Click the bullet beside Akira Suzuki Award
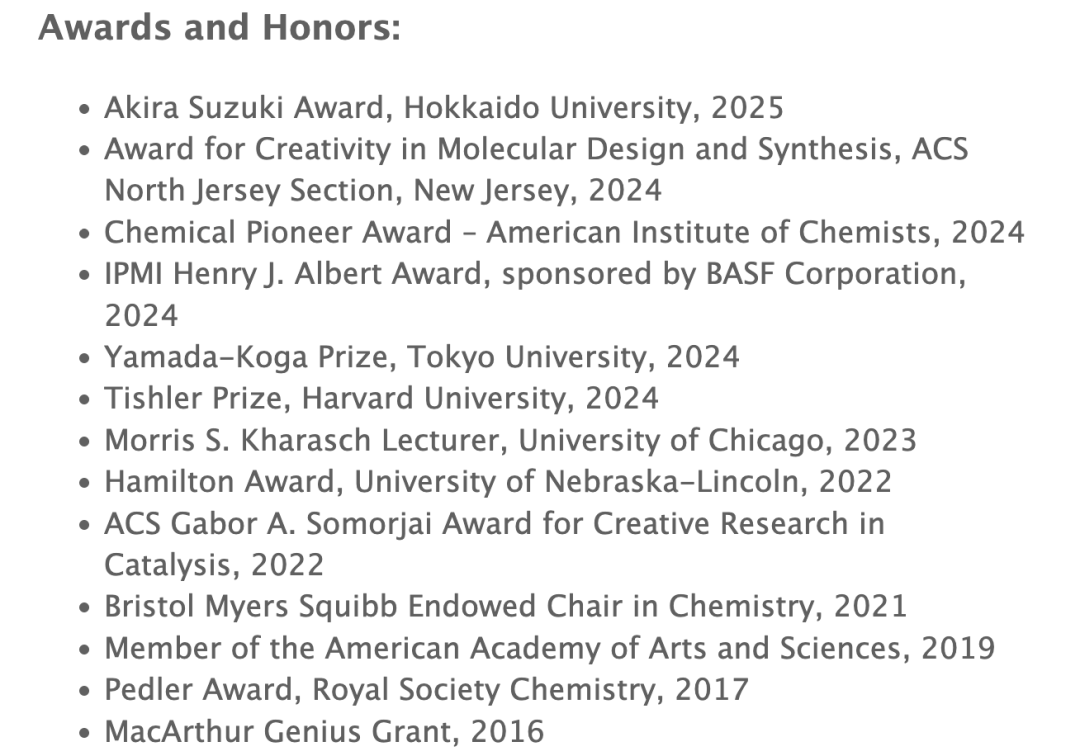The width and height of the screenshot is (1080, 756). (84, 109)
